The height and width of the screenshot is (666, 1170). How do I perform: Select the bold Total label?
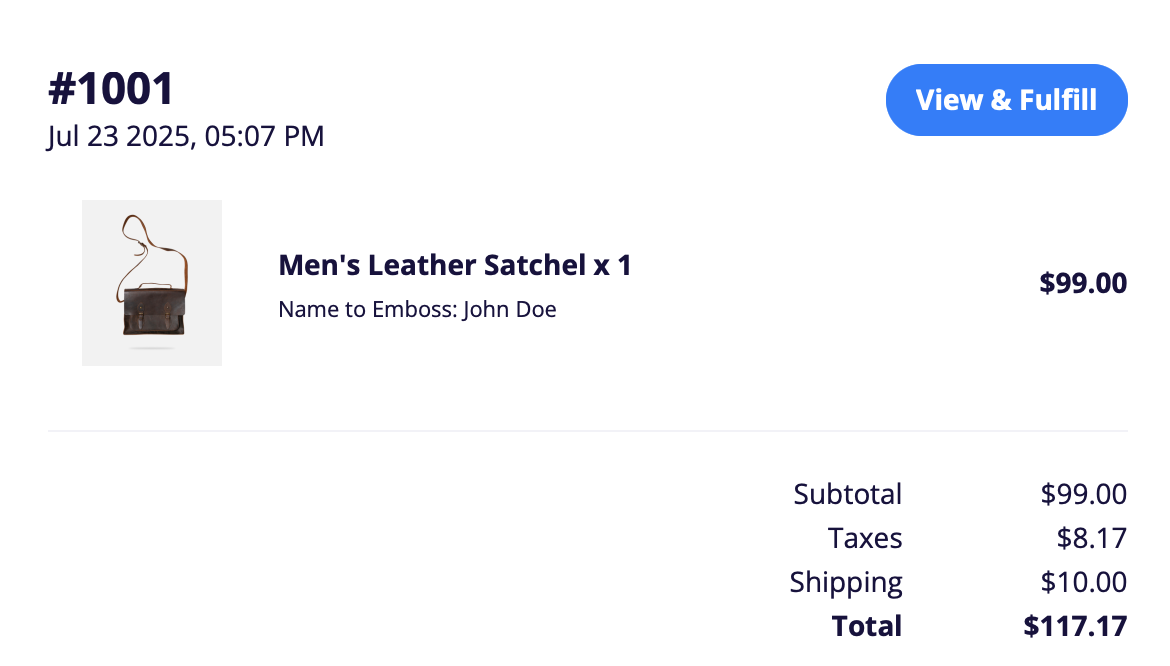pyautogui.click(x=867, y=626)
